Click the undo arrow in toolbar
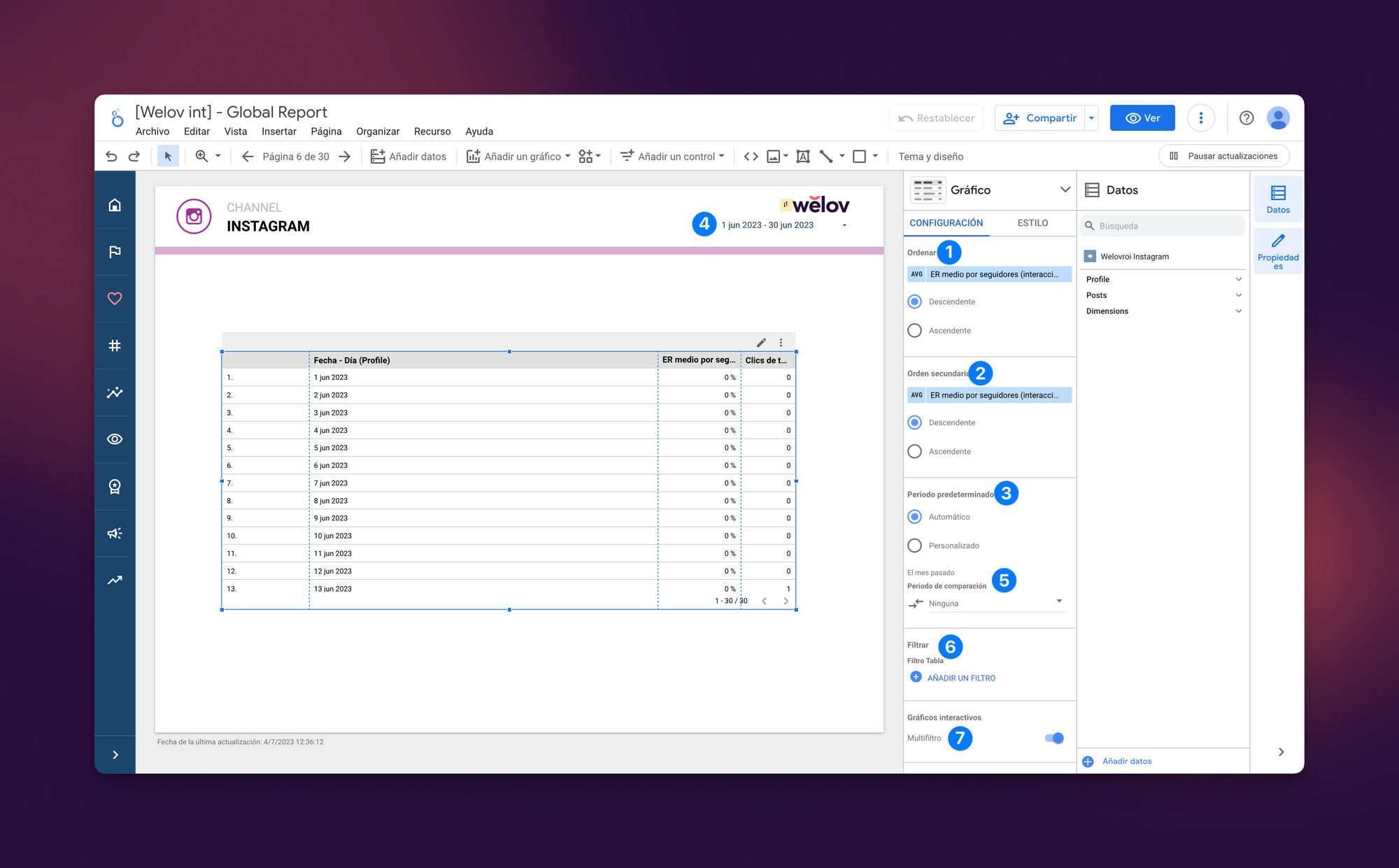Viewport: 1399px width, 868px height. 111,157
